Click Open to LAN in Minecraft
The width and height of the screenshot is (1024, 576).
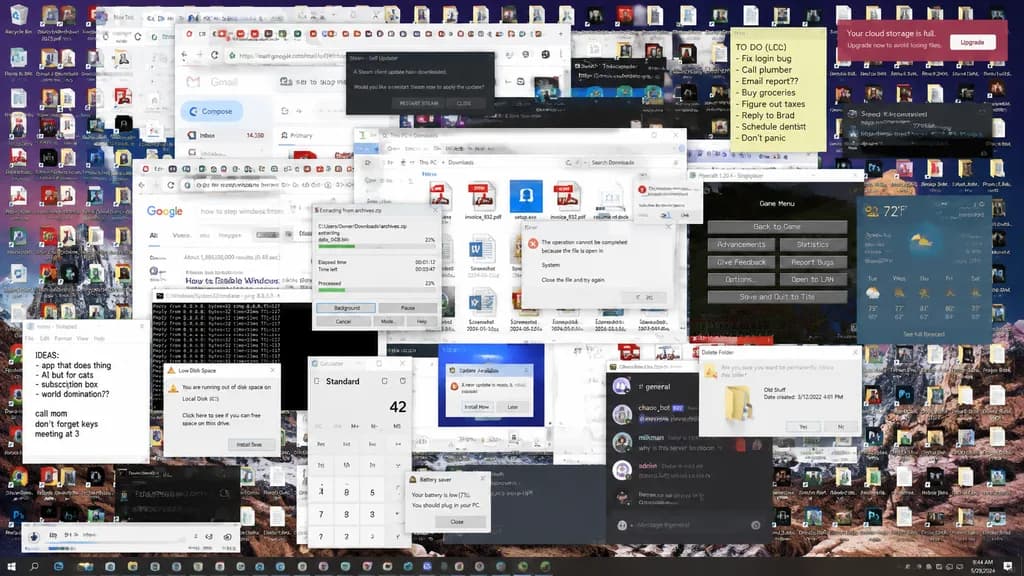pos(812,280)
